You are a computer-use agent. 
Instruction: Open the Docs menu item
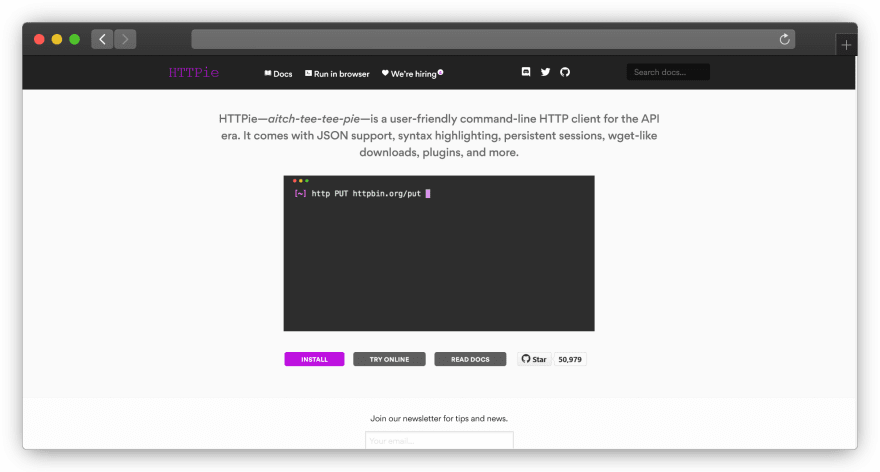point(278,74)
